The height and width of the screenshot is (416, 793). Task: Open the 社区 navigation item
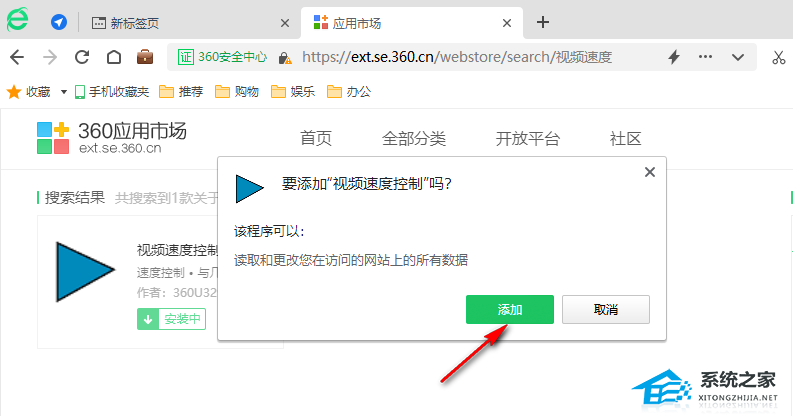point(626,138)
